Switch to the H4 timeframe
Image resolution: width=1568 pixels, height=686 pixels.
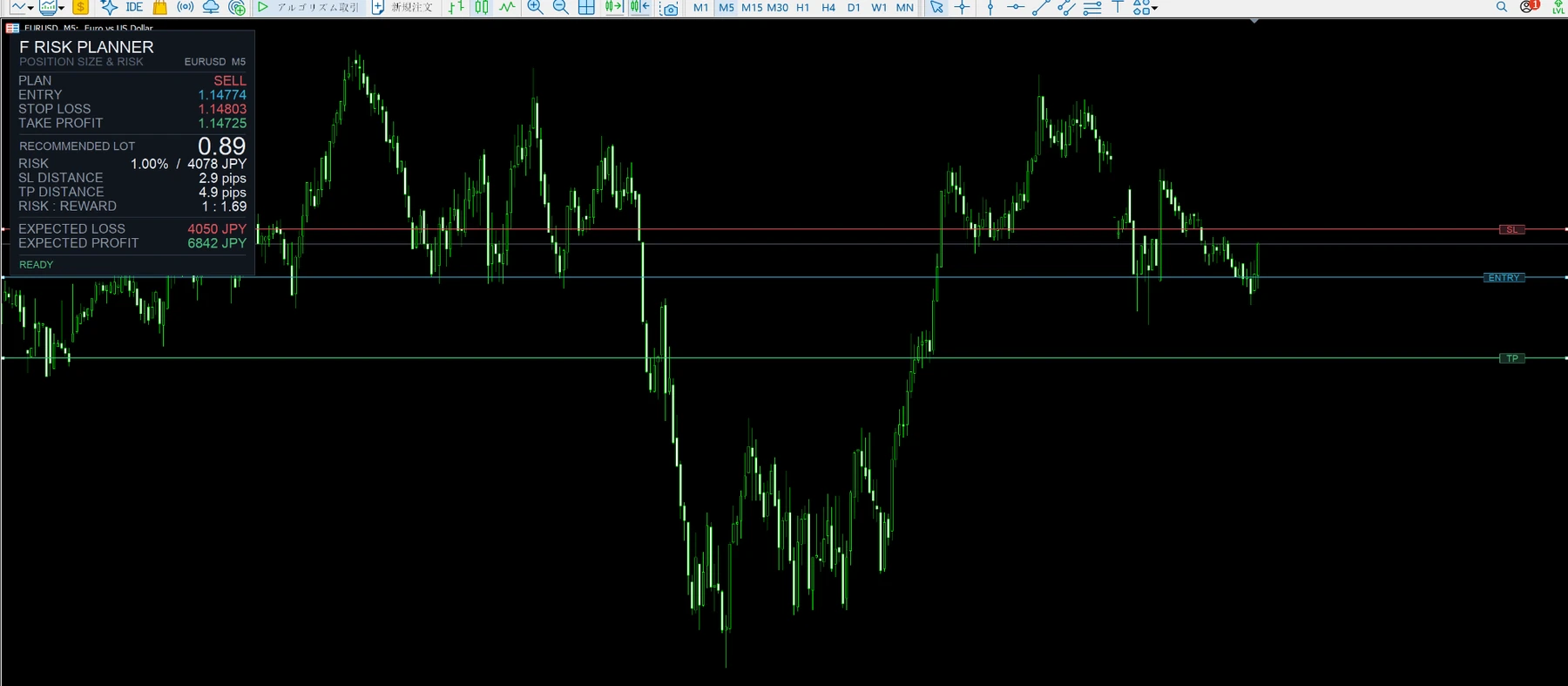(x=828, y=7)
